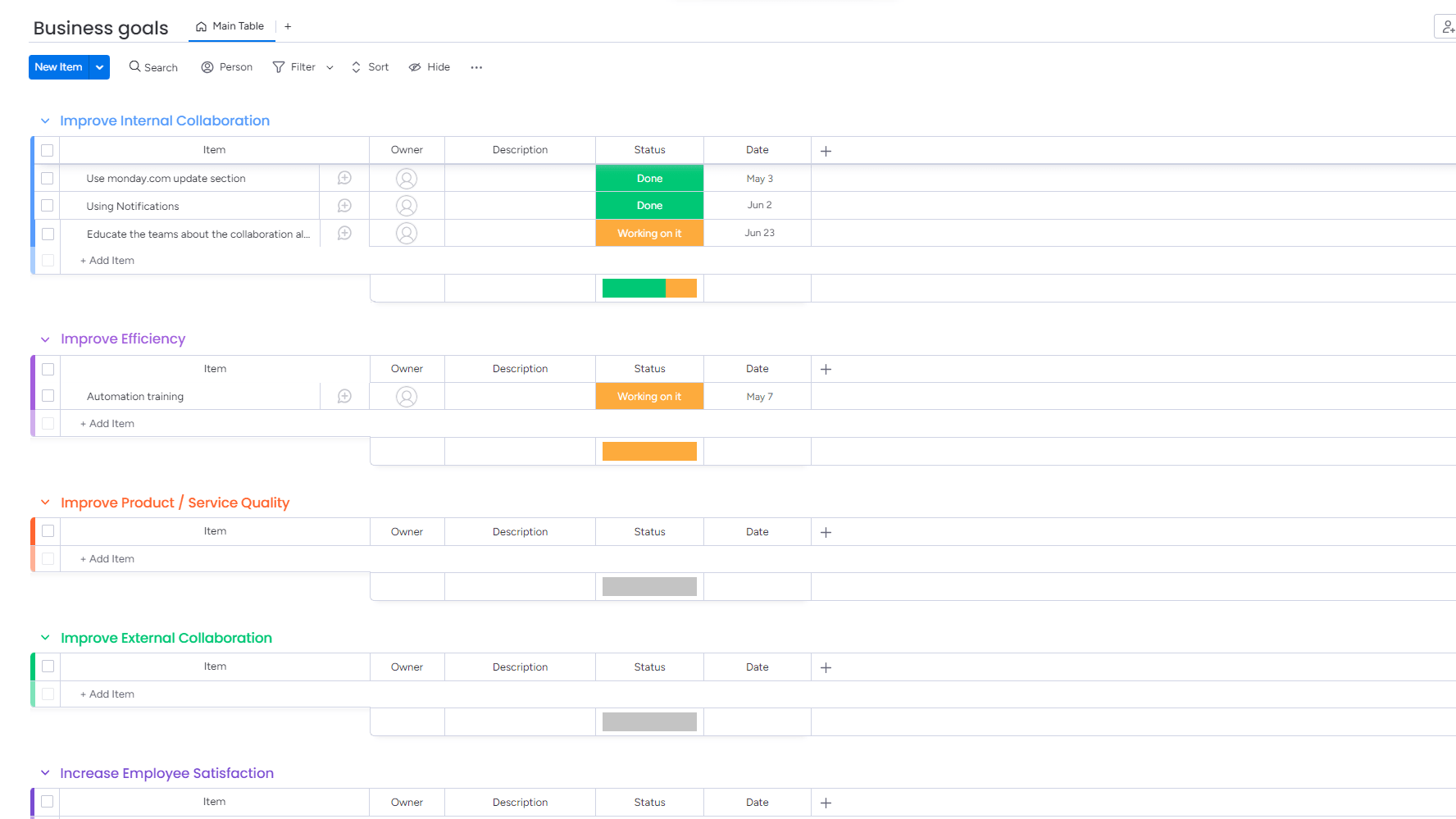1456x819 pixels.
Task: Add Item under Improve Product / Service Quality
Action: [106, 558]
